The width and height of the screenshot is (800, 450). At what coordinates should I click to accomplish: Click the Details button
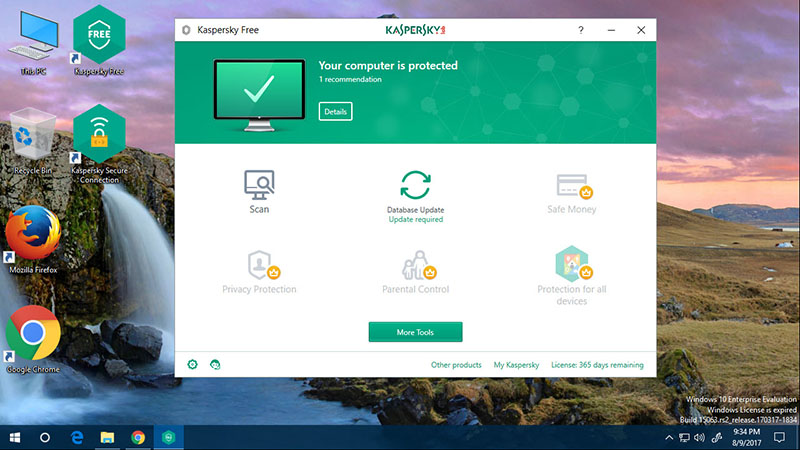335,111
